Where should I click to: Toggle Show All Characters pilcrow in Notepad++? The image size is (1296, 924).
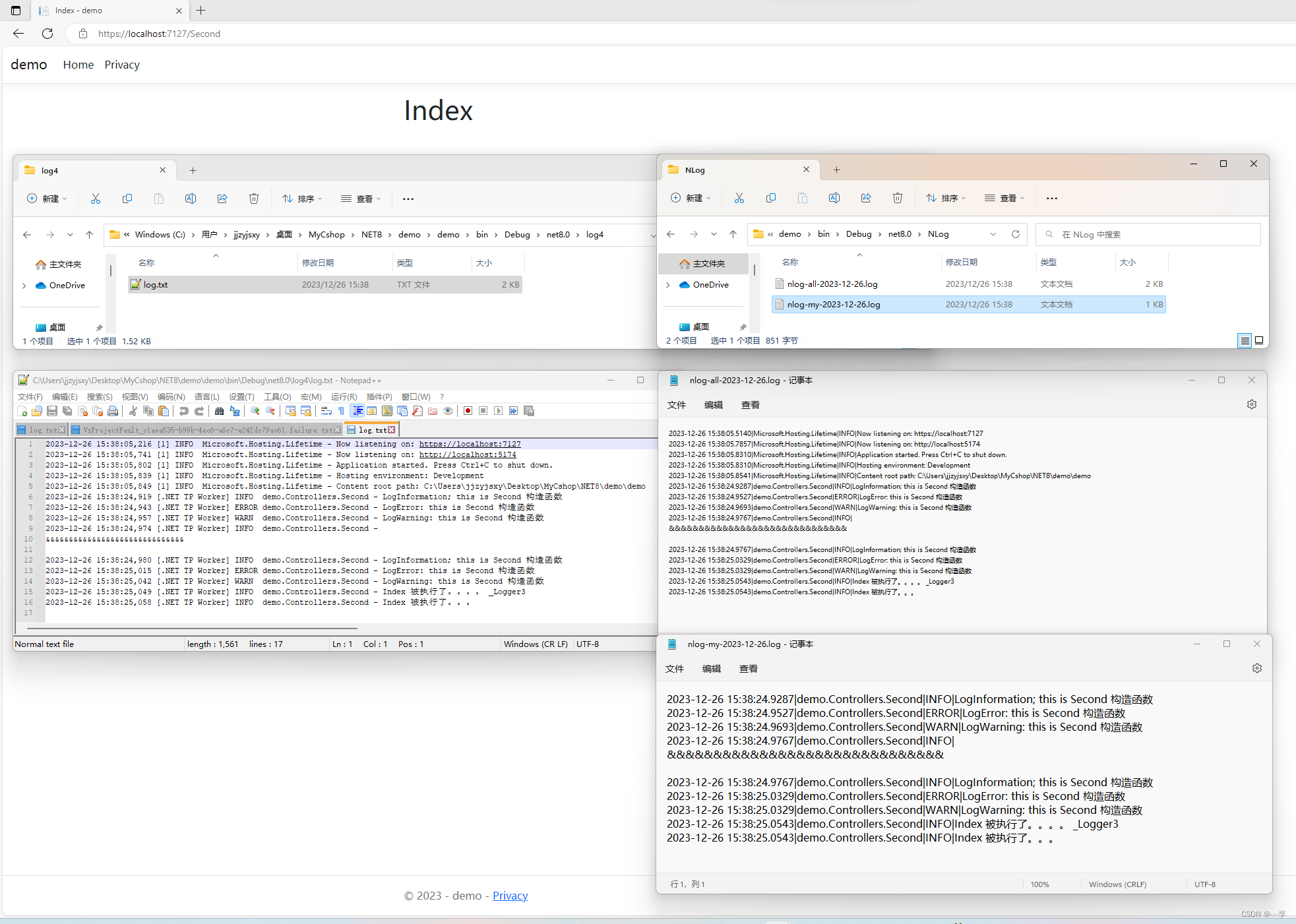click(x=341, y=411)
